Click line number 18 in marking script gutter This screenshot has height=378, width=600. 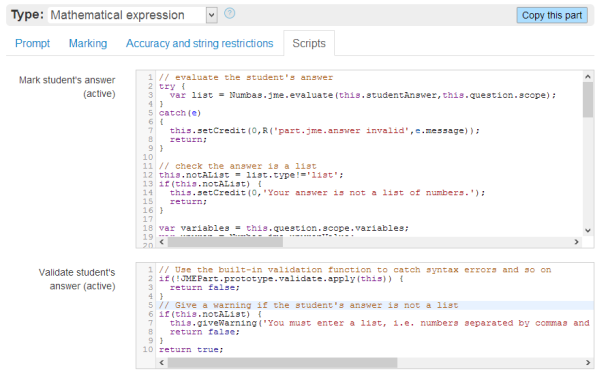point(148,228)
